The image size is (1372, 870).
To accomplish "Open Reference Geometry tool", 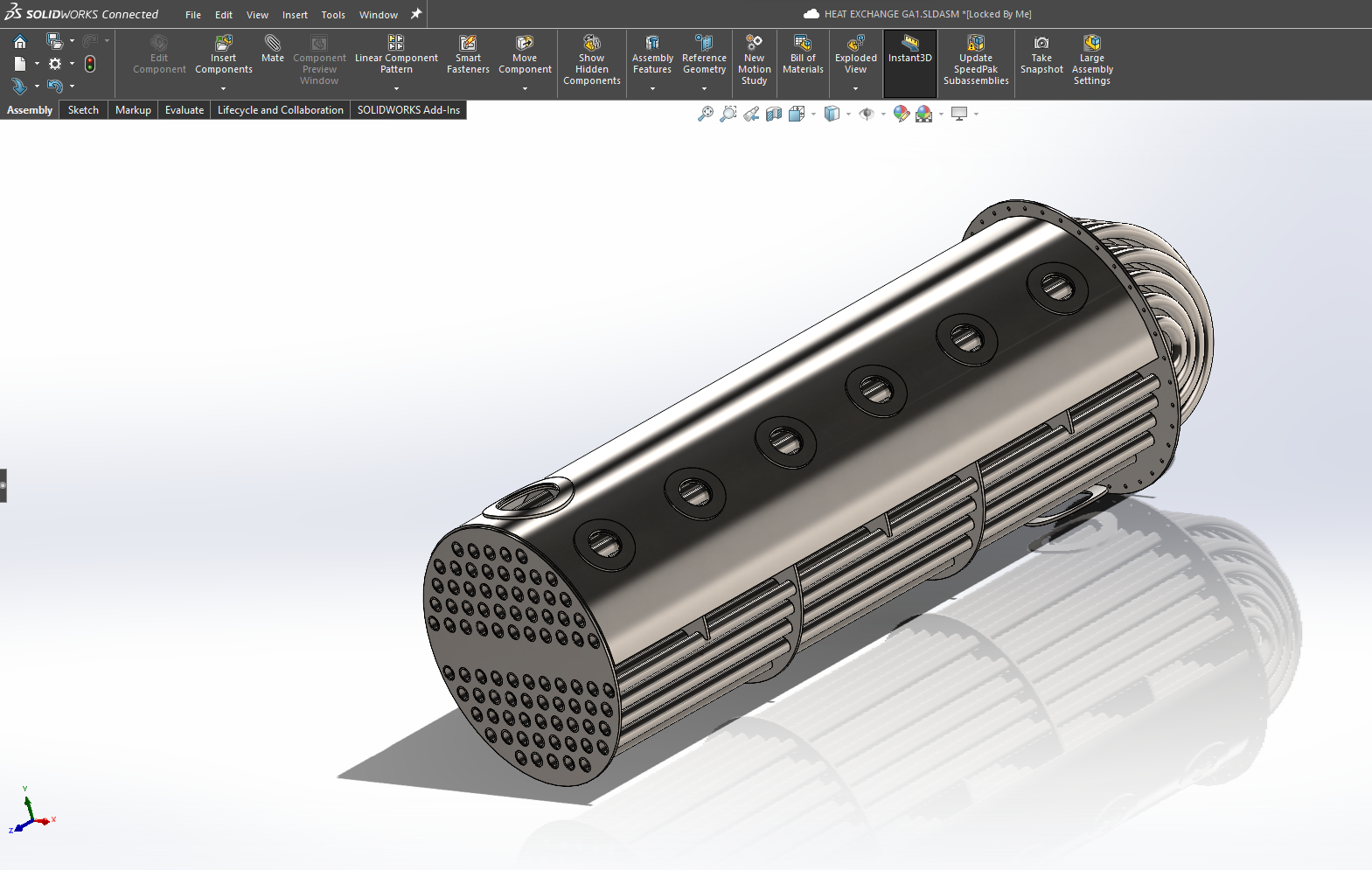I will pos(704,54).
